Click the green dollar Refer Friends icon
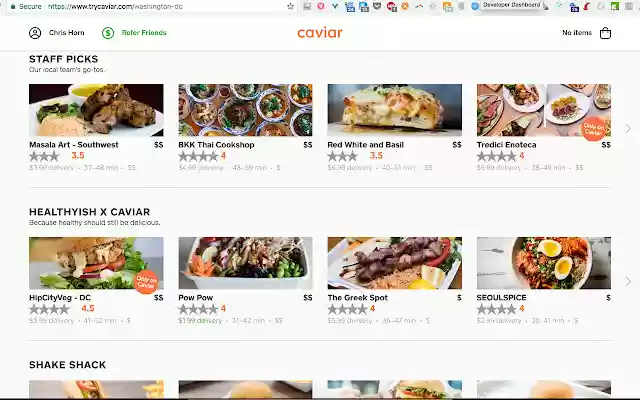Screen dimensions: 640x400 [108, 33]
